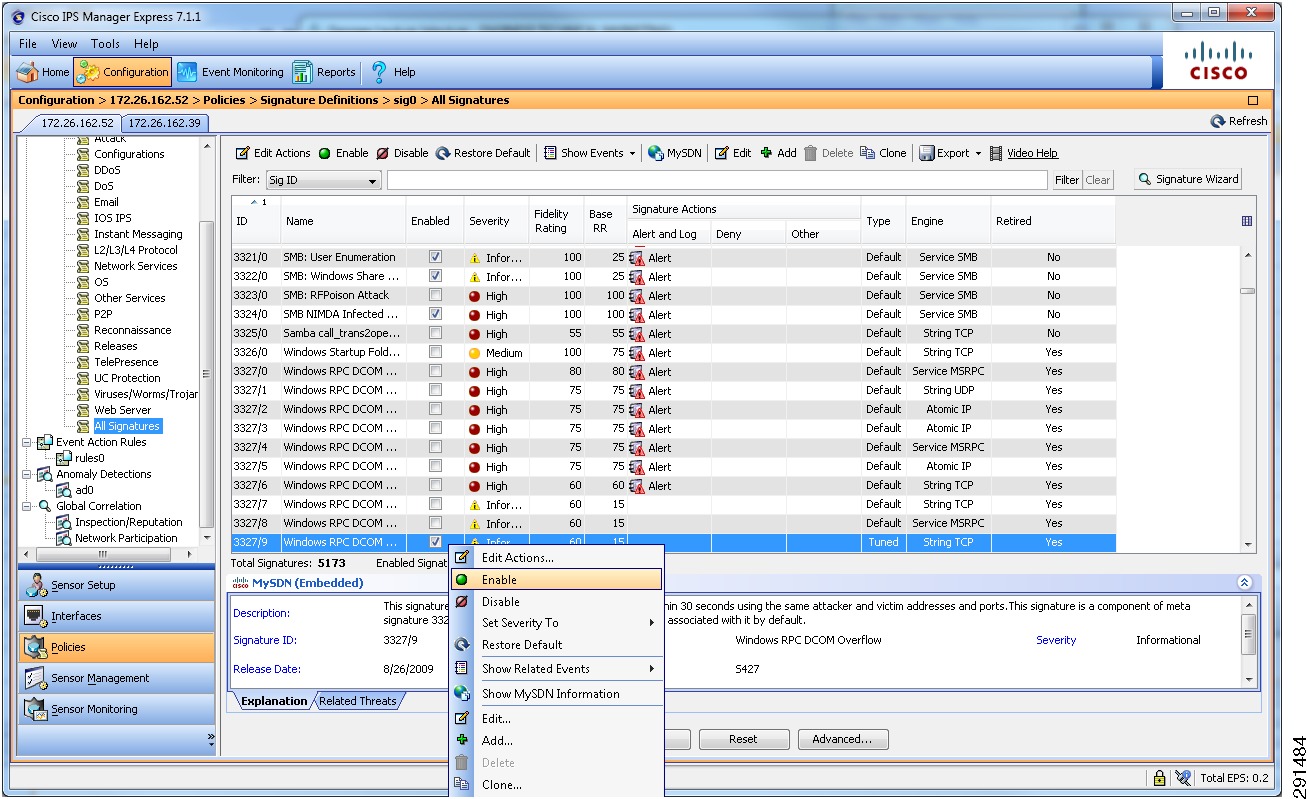Choose Enable in context menu
The height and width of the screenshot is (799, 1307).
tap(557, 579)
